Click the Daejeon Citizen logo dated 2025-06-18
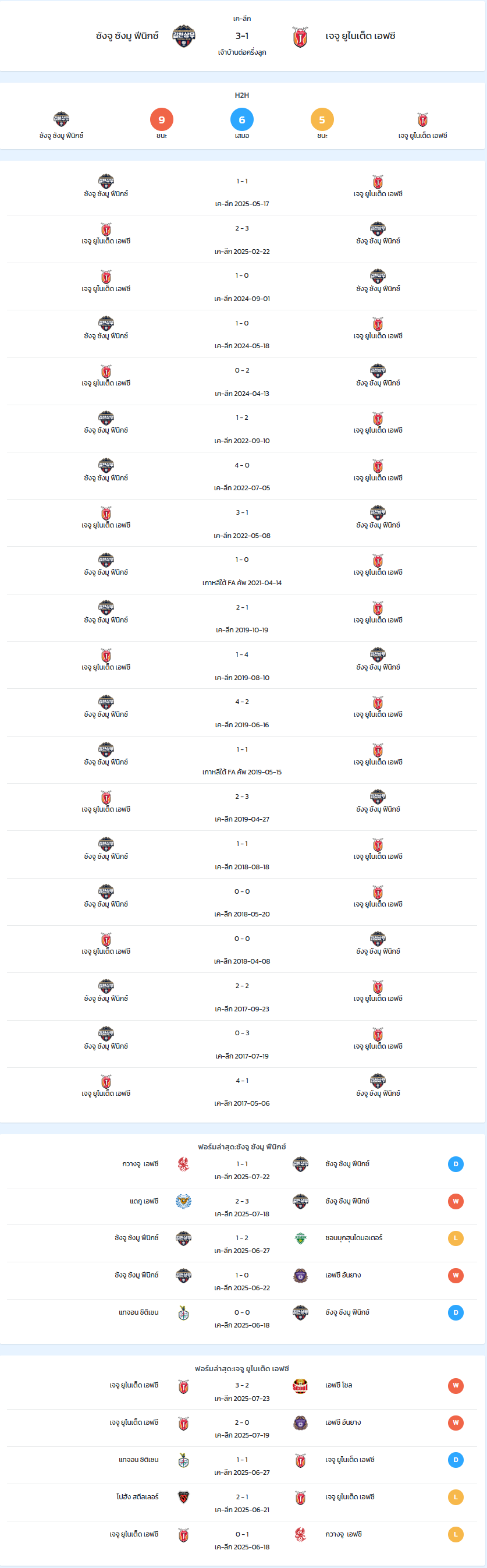 pos(184,1313)
